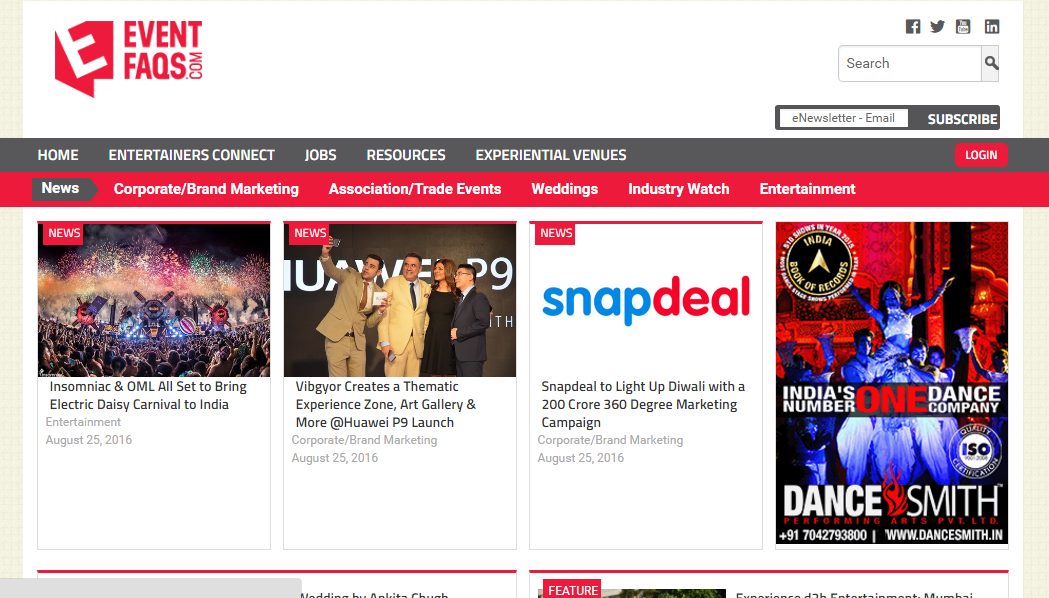The width and height of the screenshot is (1049, 598).
Task: Click NEWS badge on Insomniac card
Action: (63, 233)
